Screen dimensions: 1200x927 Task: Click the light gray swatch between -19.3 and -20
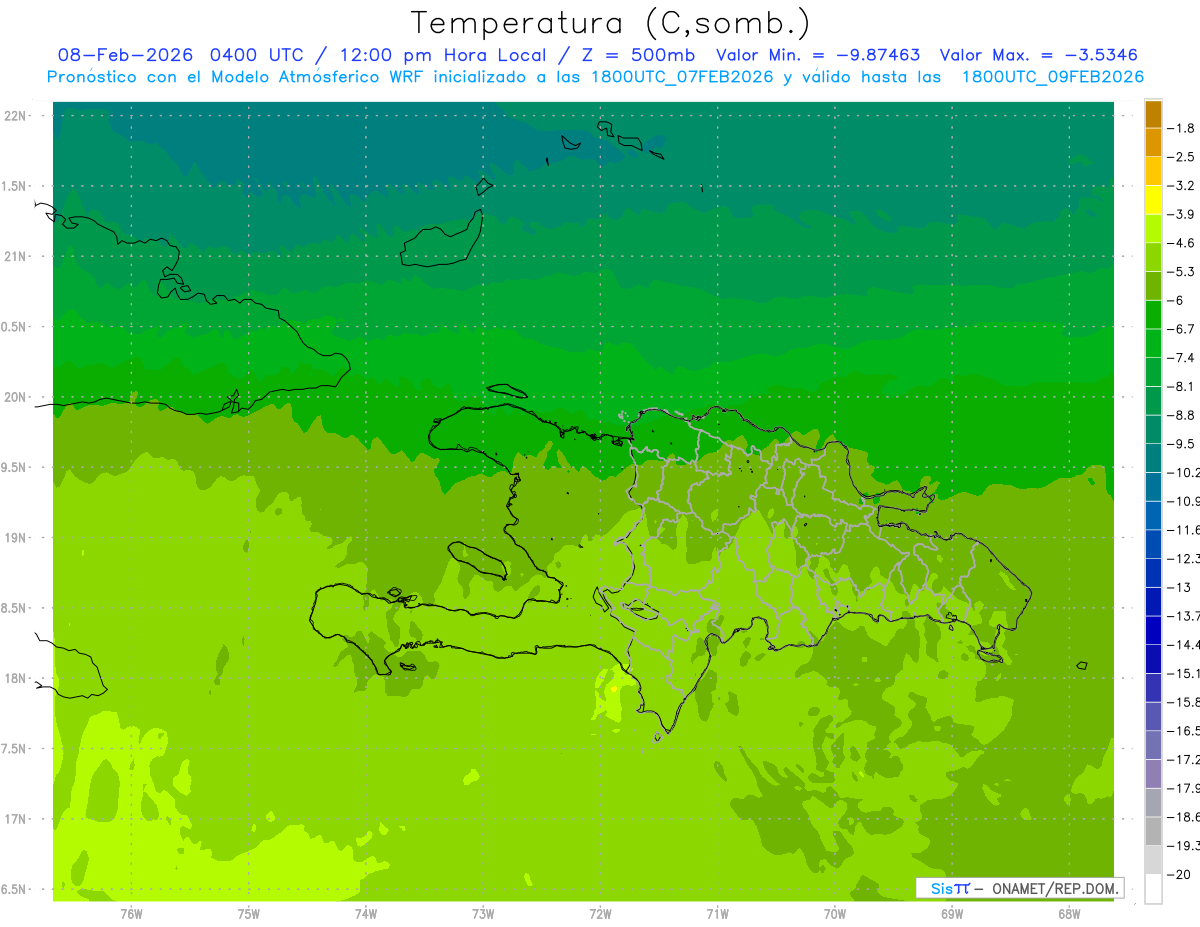1153,859
